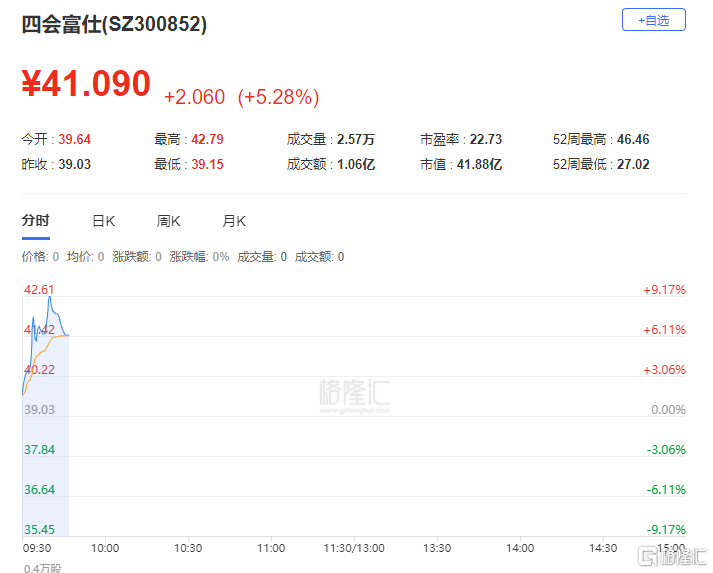Open the 月K chart tab
The image size is (713, 573).
pos(234,221)
